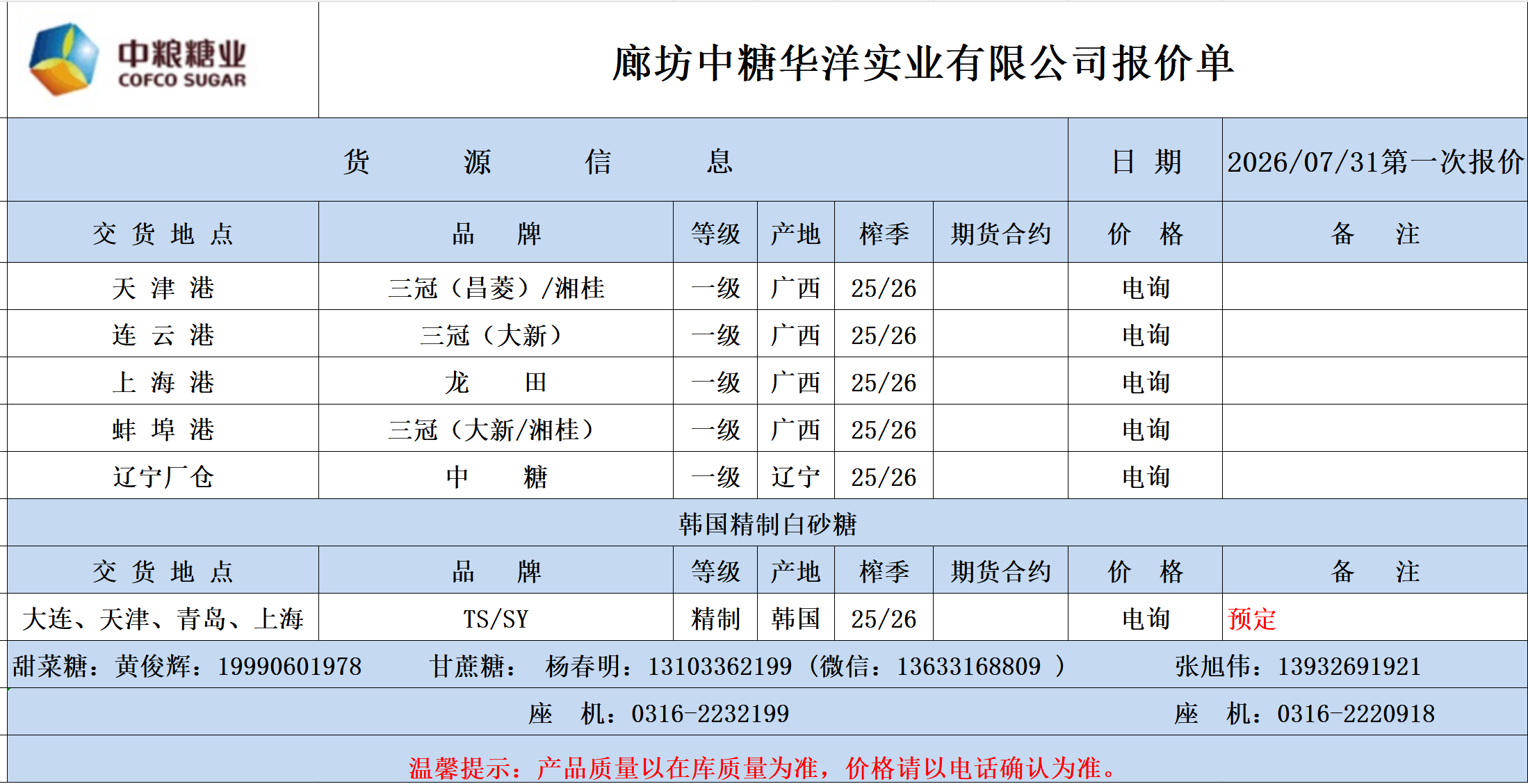Select the 中糖 brand cell

[x=496, y=475]
